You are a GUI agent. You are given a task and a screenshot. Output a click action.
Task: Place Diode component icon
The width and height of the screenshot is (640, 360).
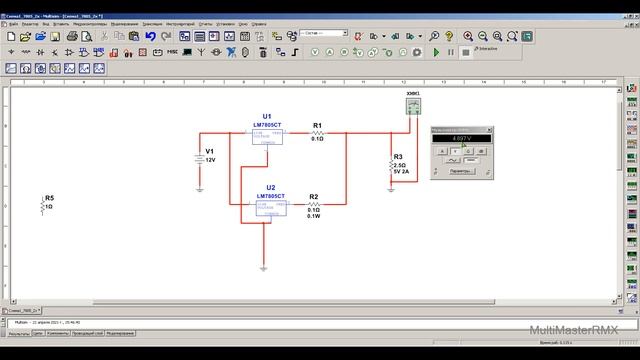(40, 52)
